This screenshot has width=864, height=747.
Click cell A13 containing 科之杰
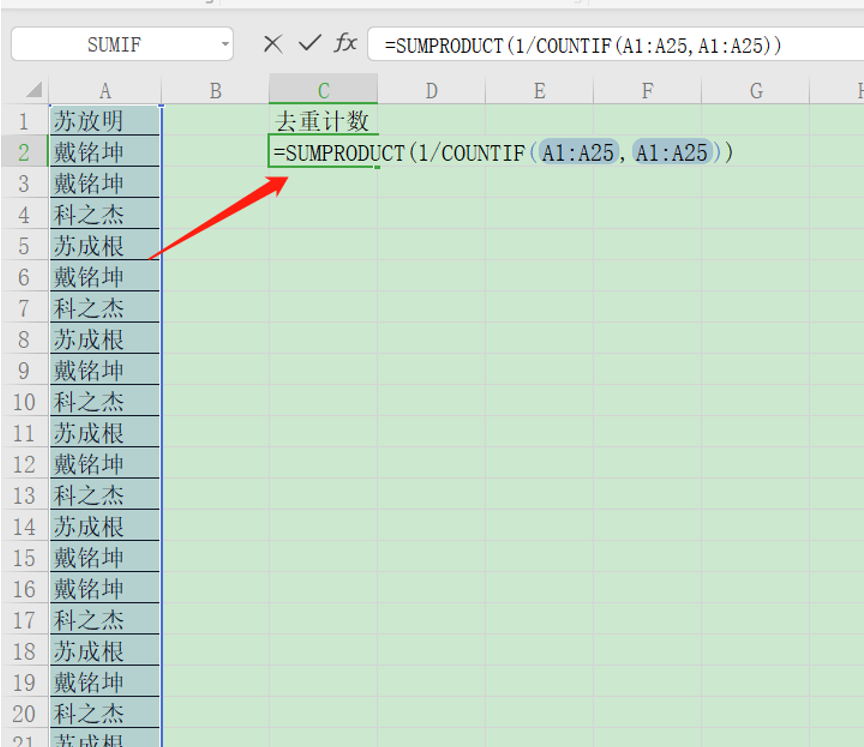[105, 494]
